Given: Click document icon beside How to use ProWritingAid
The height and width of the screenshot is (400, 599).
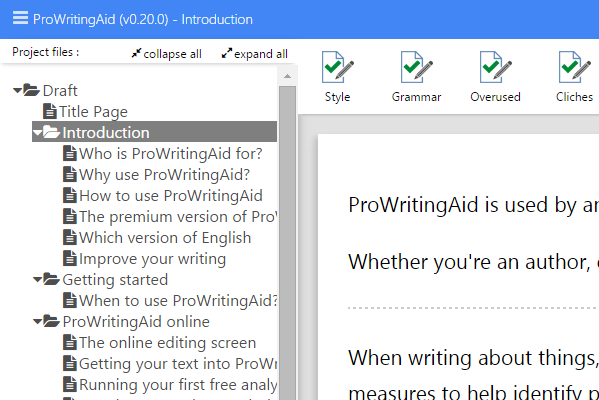Looking at the screenshot, I should [70, 196].
